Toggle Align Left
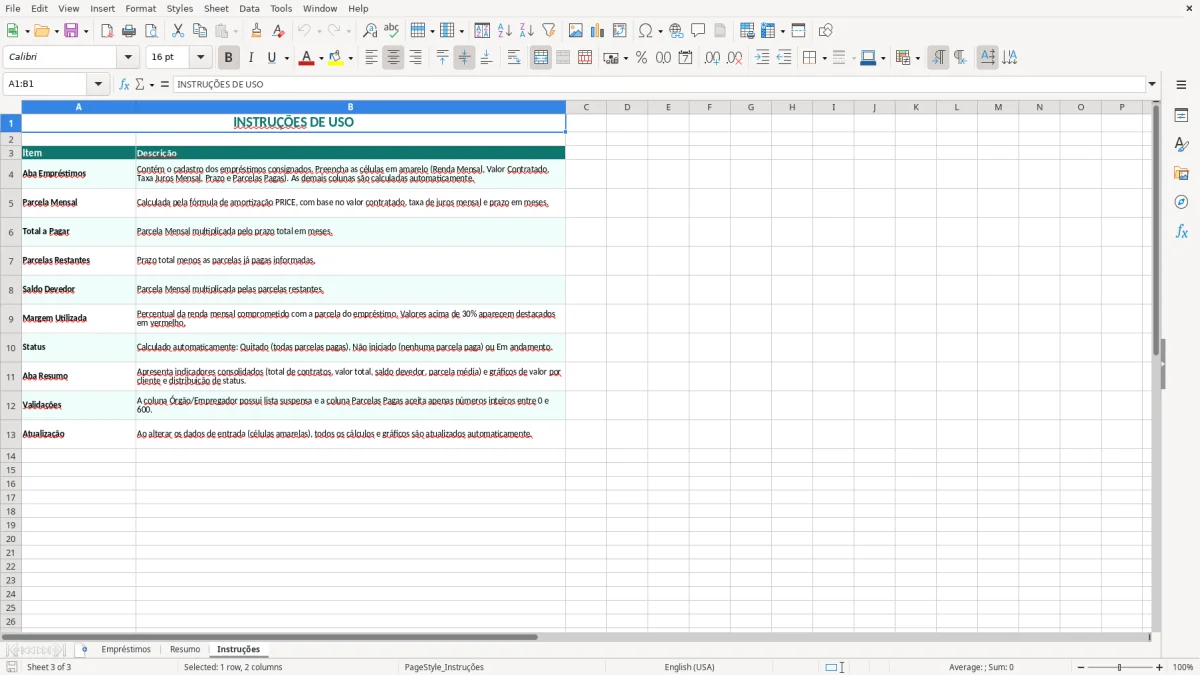The width and height of the screenshot is (1200, 675). pos(371,58)
